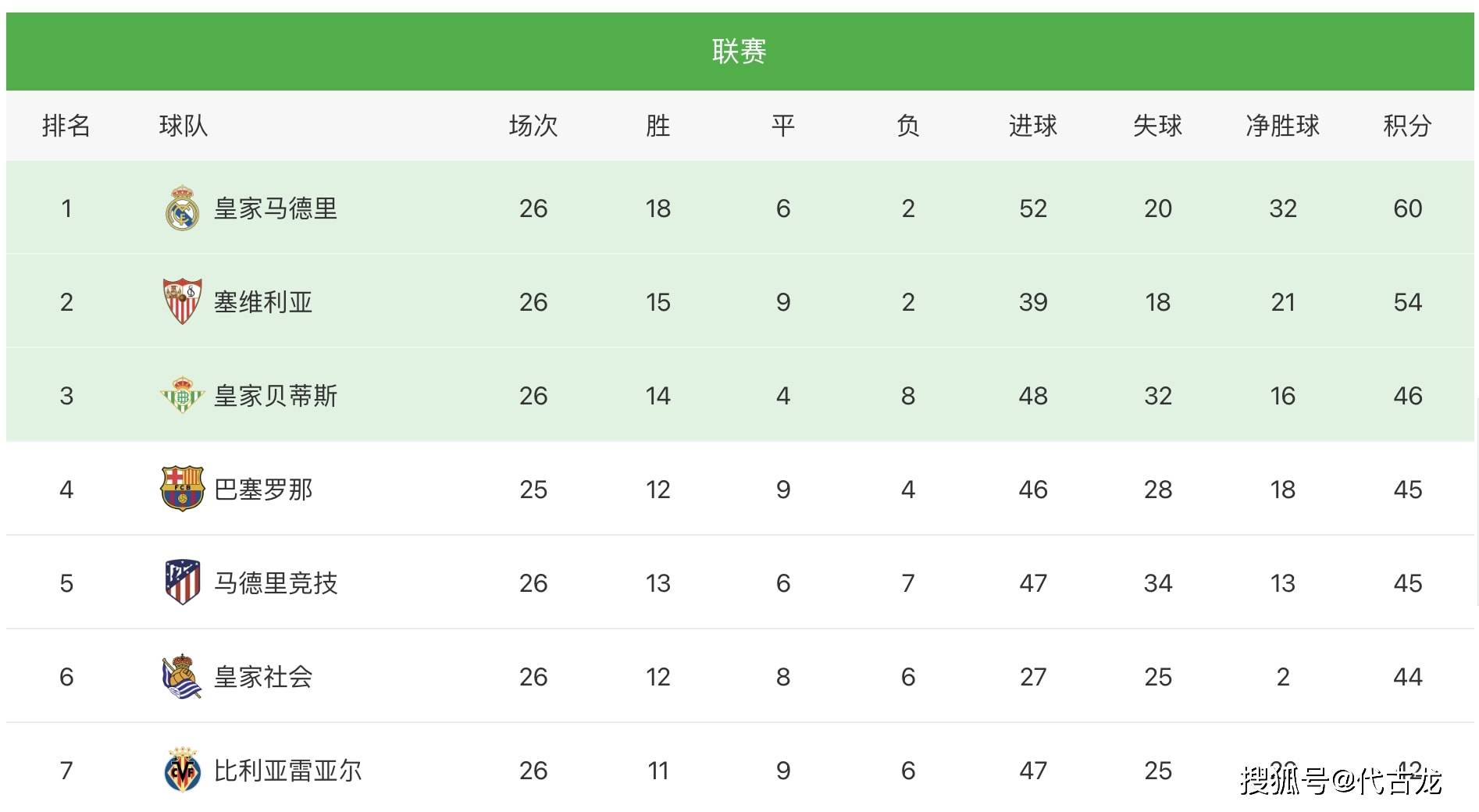Click the FC Barcelona club crest
This screenshot has width=1479, height=812.
click(x=182, y=489)
